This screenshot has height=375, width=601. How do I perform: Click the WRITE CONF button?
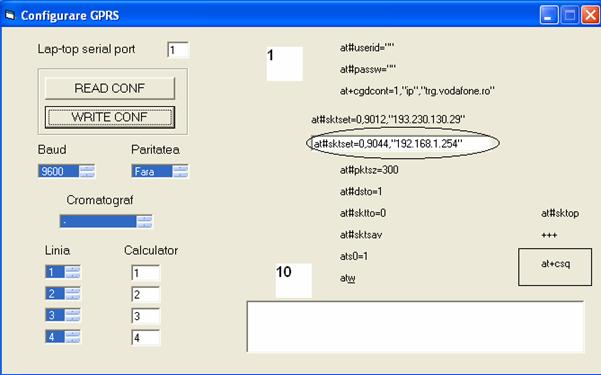click(x=110, y=117)
